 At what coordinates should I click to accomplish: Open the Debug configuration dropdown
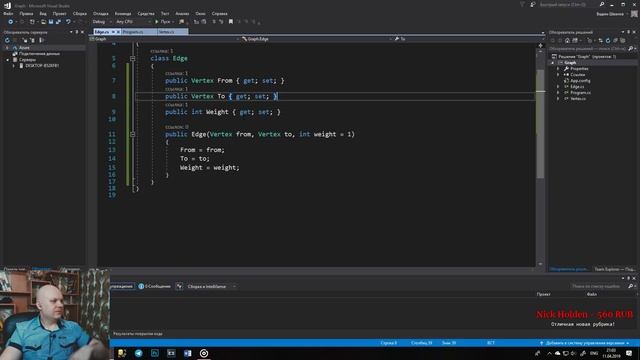pyautogui.click(x=101, y=22)
